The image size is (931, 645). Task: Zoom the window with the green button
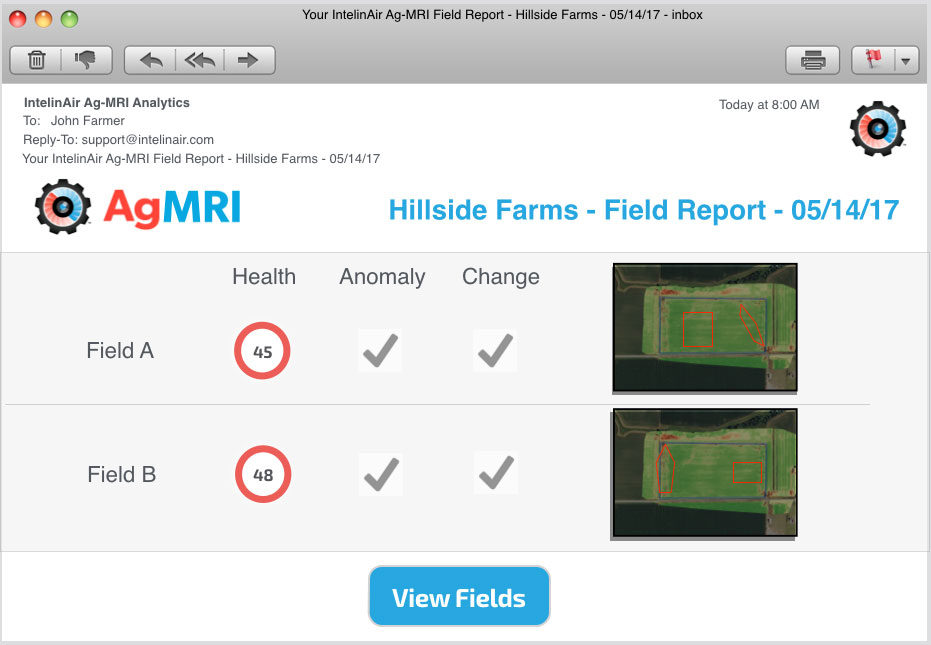pos(69,19)
